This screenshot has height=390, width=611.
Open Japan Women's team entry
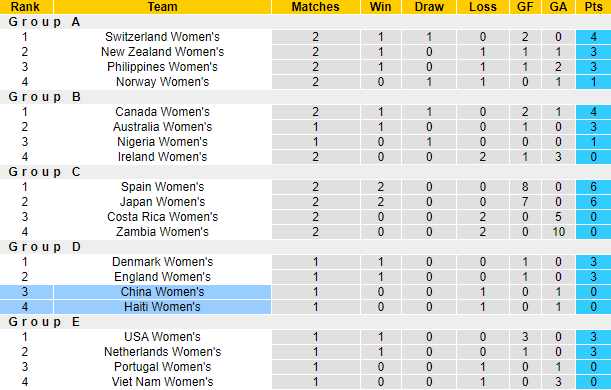[162, 202]
